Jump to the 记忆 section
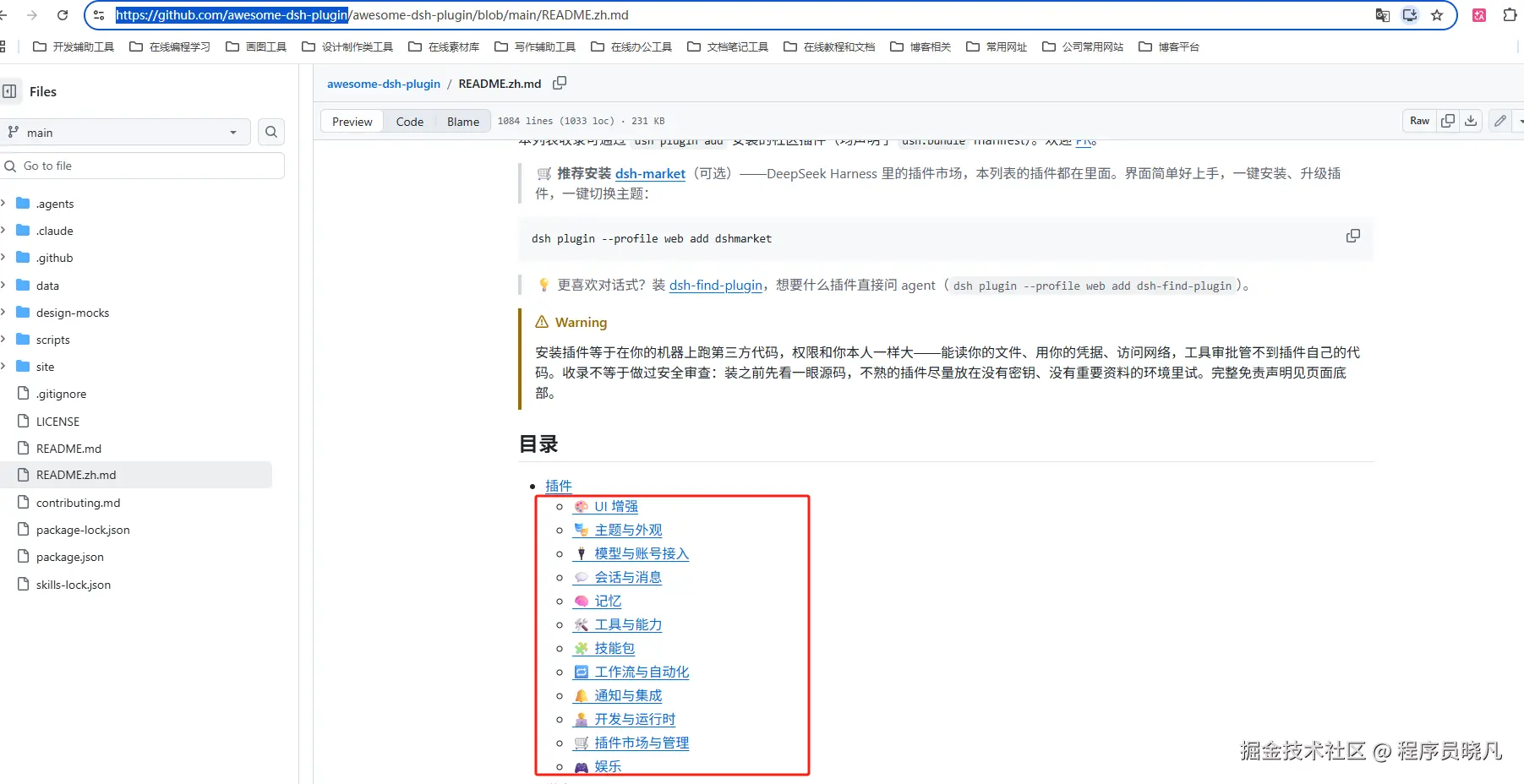This screenshot has height=784, width=1524. point(598,601)
